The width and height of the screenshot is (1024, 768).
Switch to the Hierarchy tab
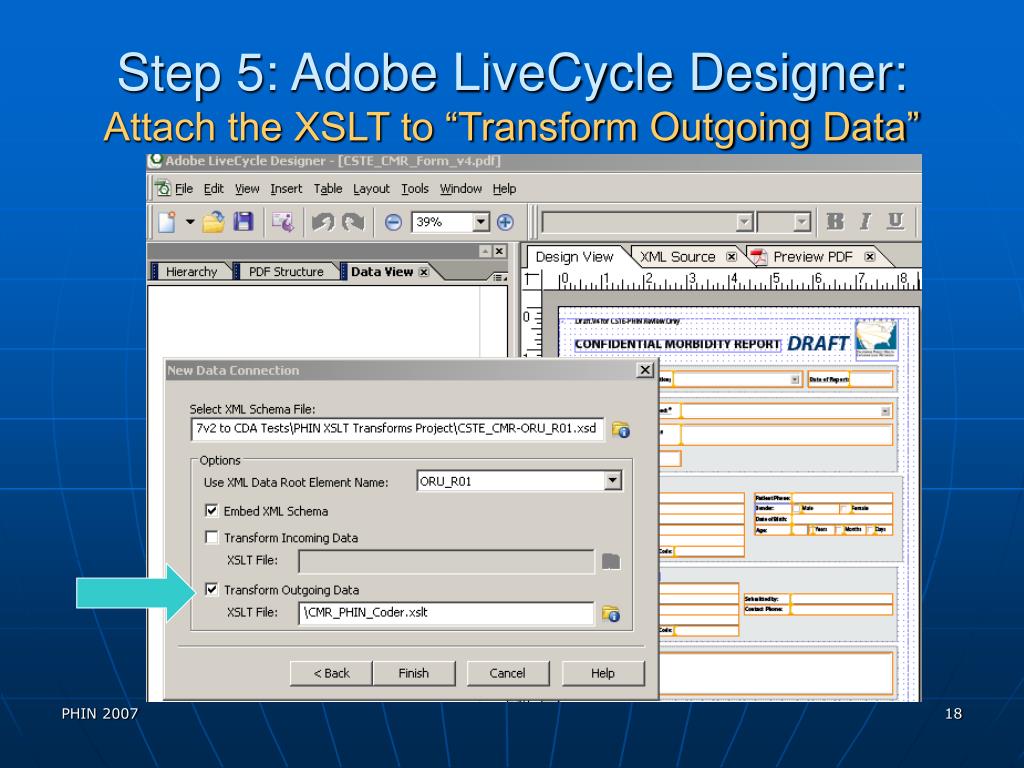[x=191, y=272]
